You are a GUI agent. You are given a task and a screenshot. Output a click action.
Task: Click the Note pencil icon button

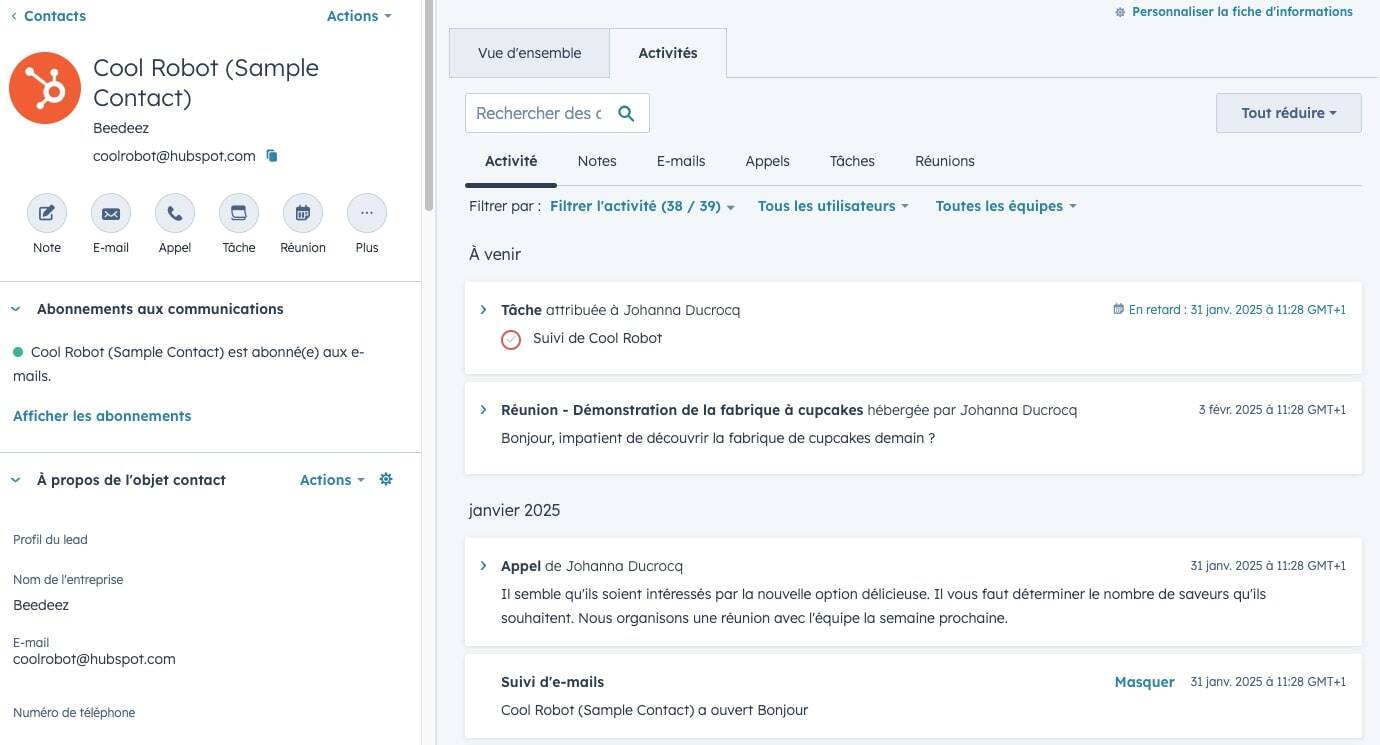(47, 213)
